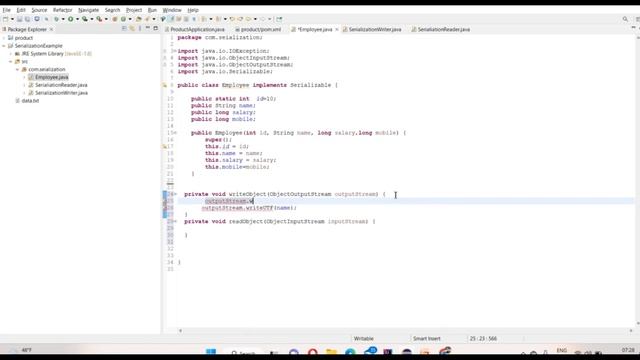Click the Quick Access search magnifier icon

coord(625,19)
